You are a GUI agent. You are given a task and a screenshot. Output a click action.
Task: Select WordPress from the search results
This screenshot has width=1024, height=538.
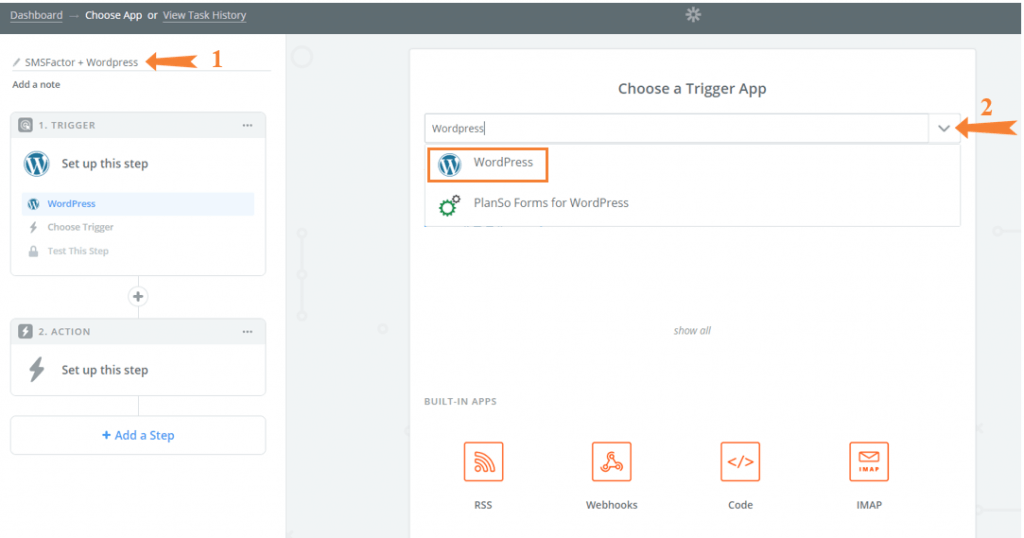click(487, 164)
